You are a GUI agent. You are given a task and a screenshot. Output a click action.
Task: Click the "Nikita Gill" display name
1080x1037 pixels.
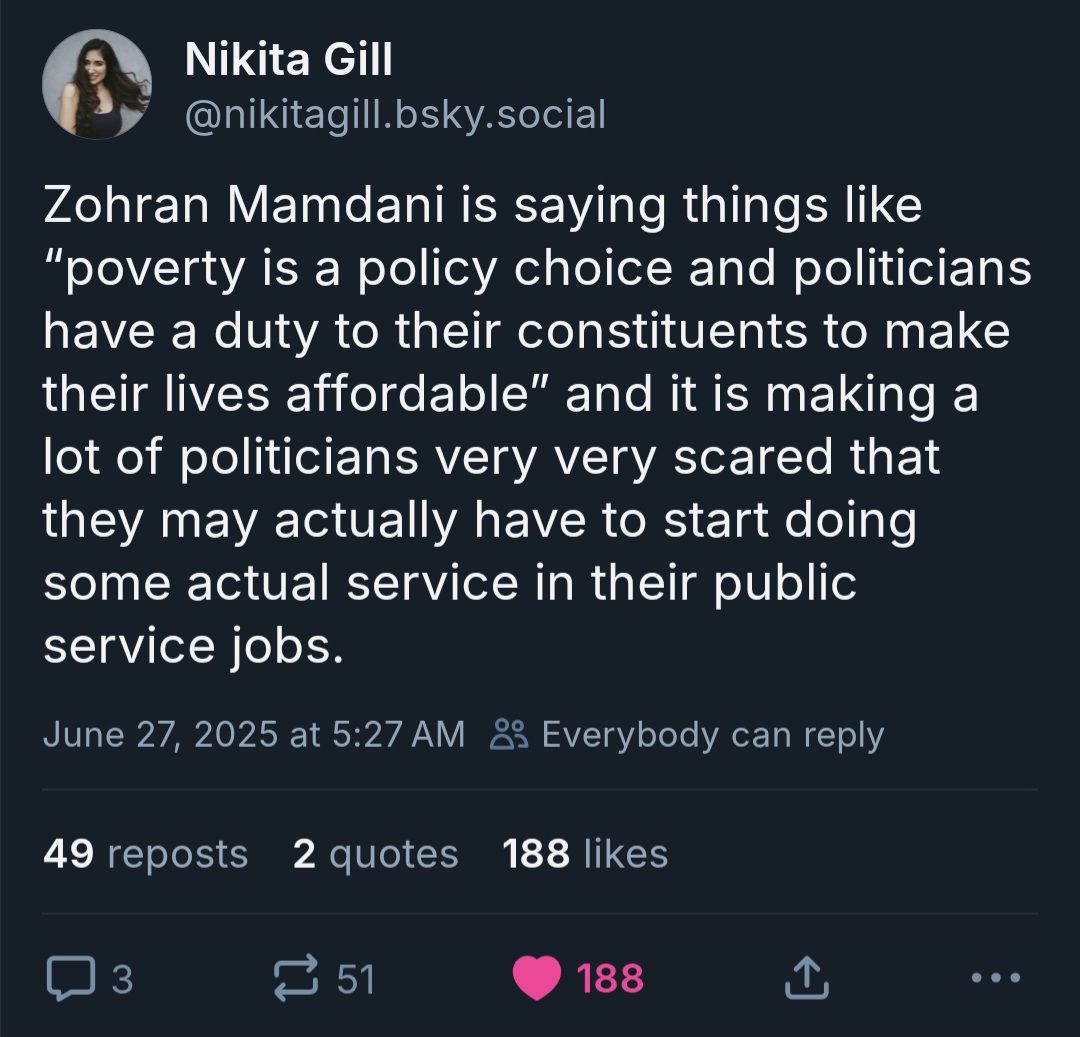[288, 62]
